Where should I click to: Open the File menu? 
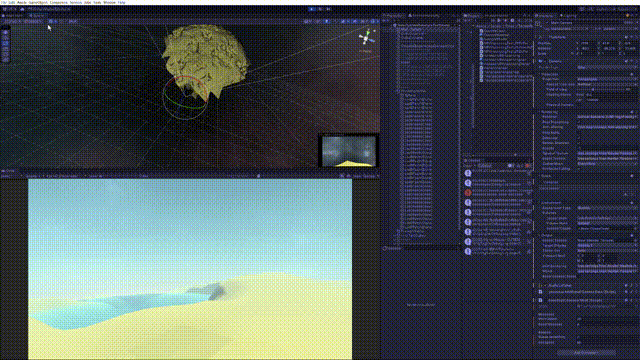2,2
